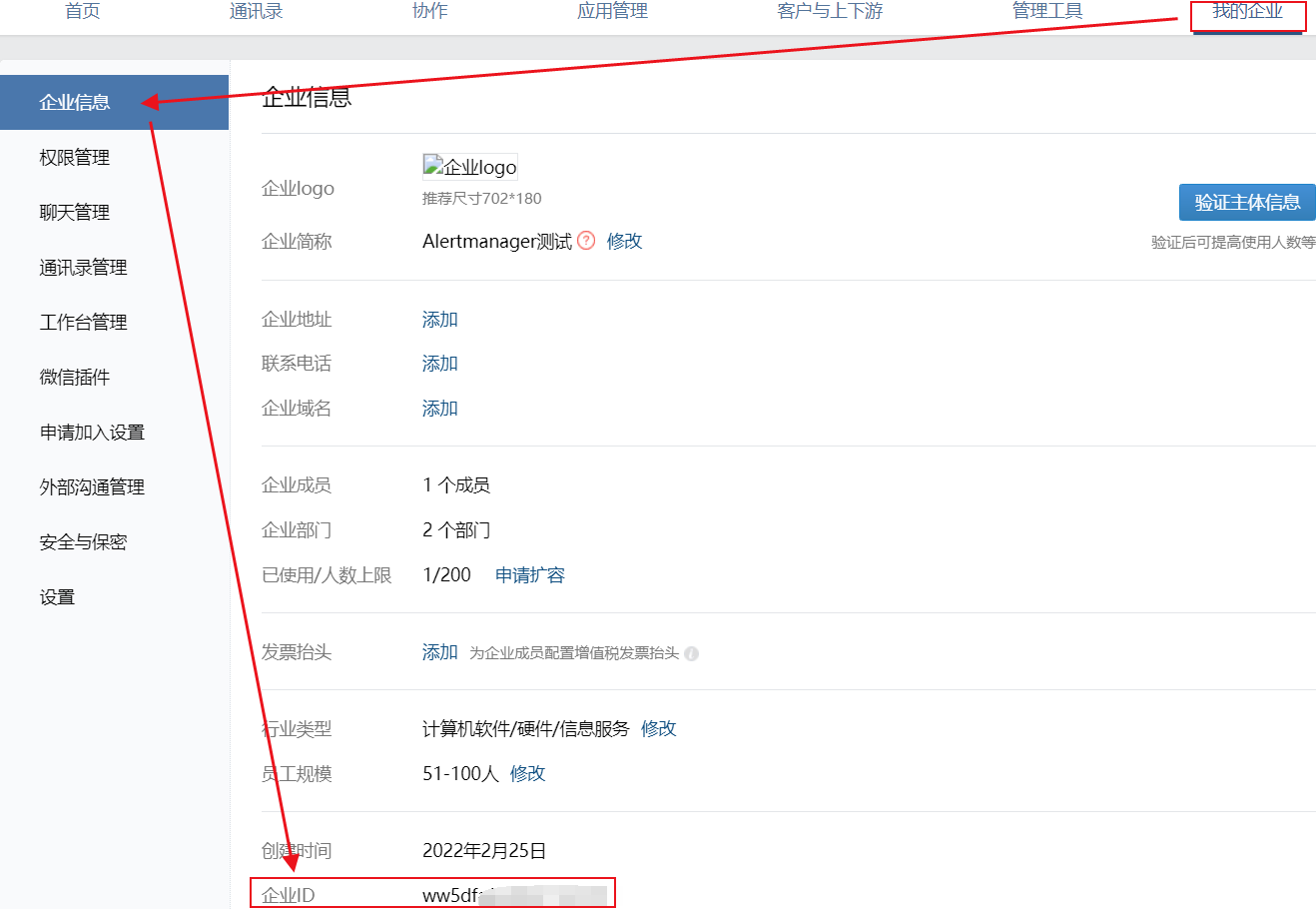This screenshot has height=909, width=1316.
Task: Click the help icon beside Alertmanager测试
Action: point(587,241)
